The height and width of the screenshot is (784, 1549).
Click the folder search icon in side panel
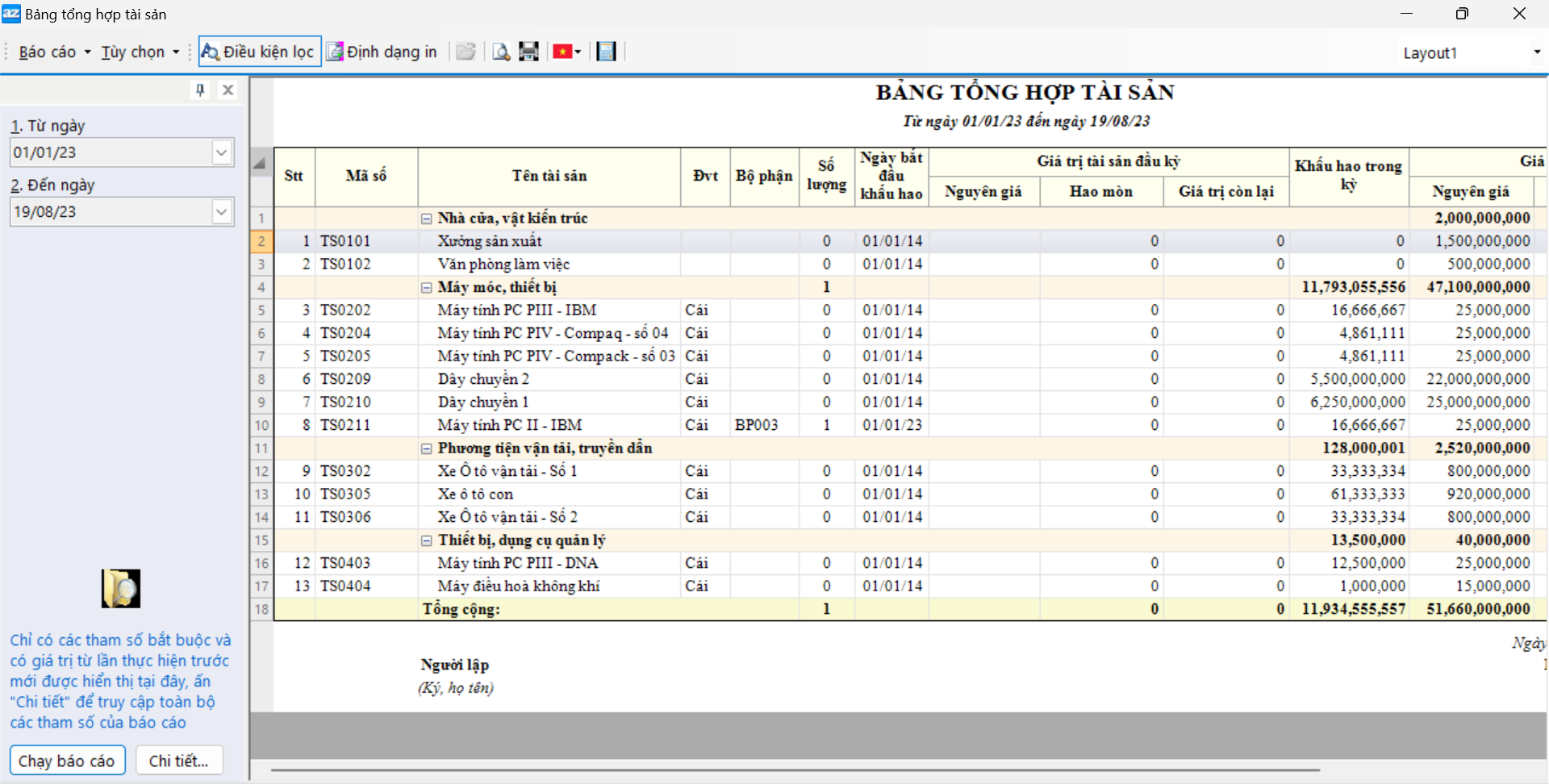coord(121,589)
